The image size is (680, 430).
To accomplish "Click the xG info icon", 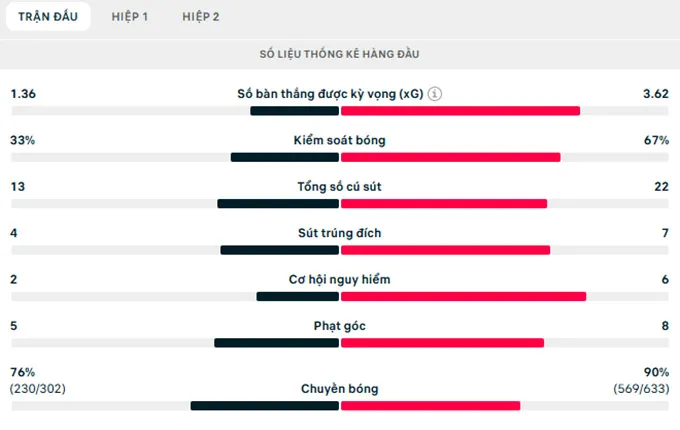I will click(x=435, y=94).
